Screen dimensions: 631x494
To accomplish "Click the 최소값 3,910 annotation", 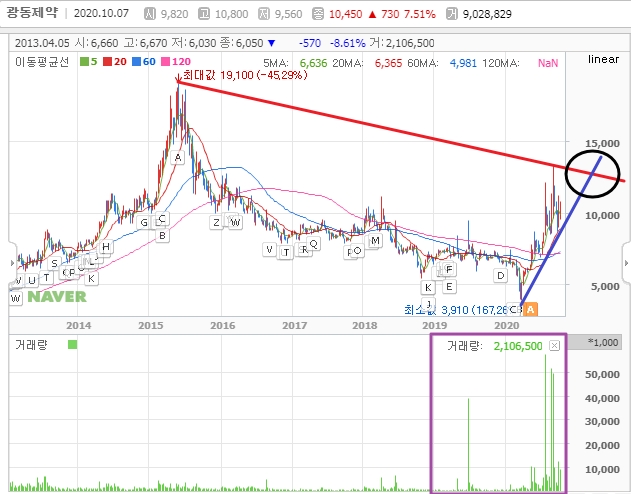I will (456, 310).
